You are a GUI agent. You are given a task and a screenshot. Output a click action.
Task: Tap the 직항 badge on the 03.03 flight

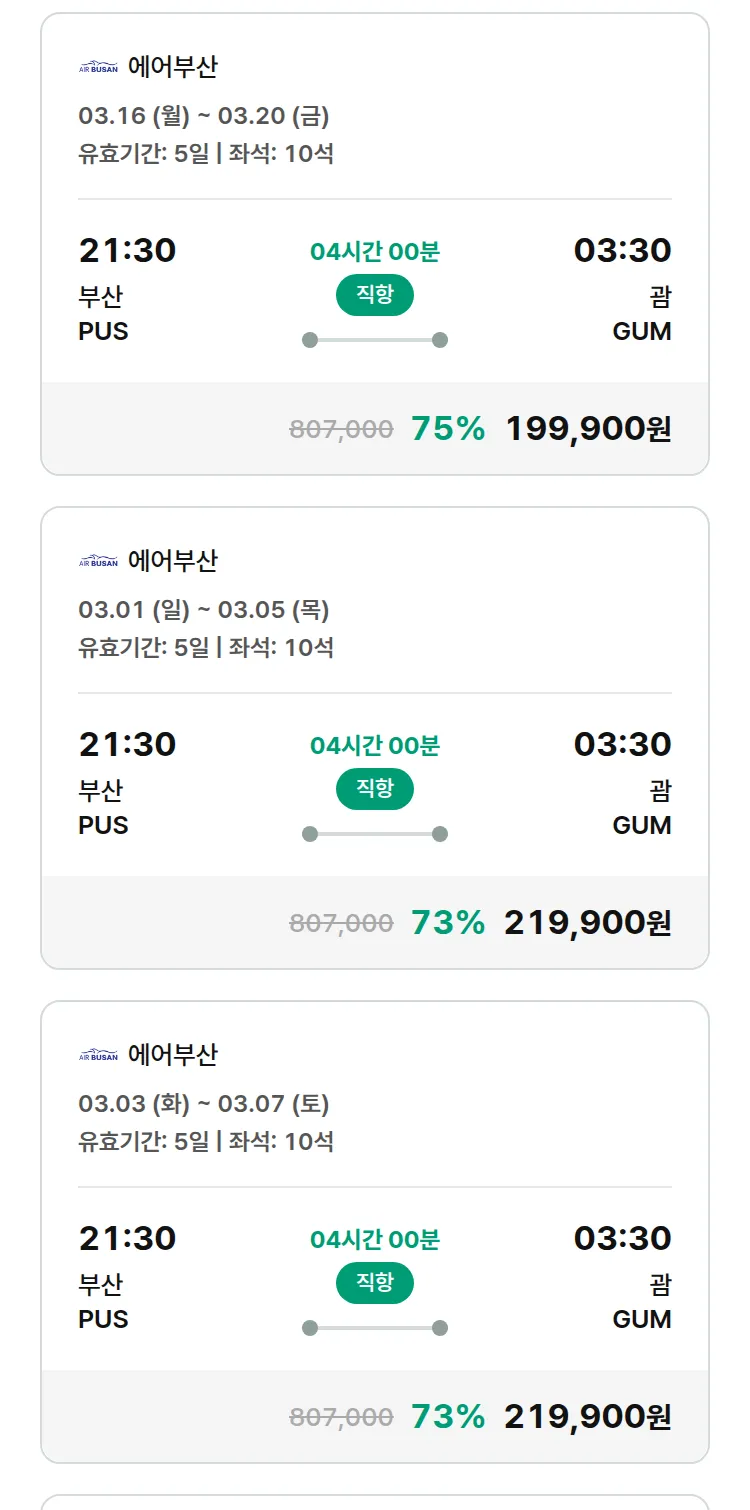[x=374, y=1283]
